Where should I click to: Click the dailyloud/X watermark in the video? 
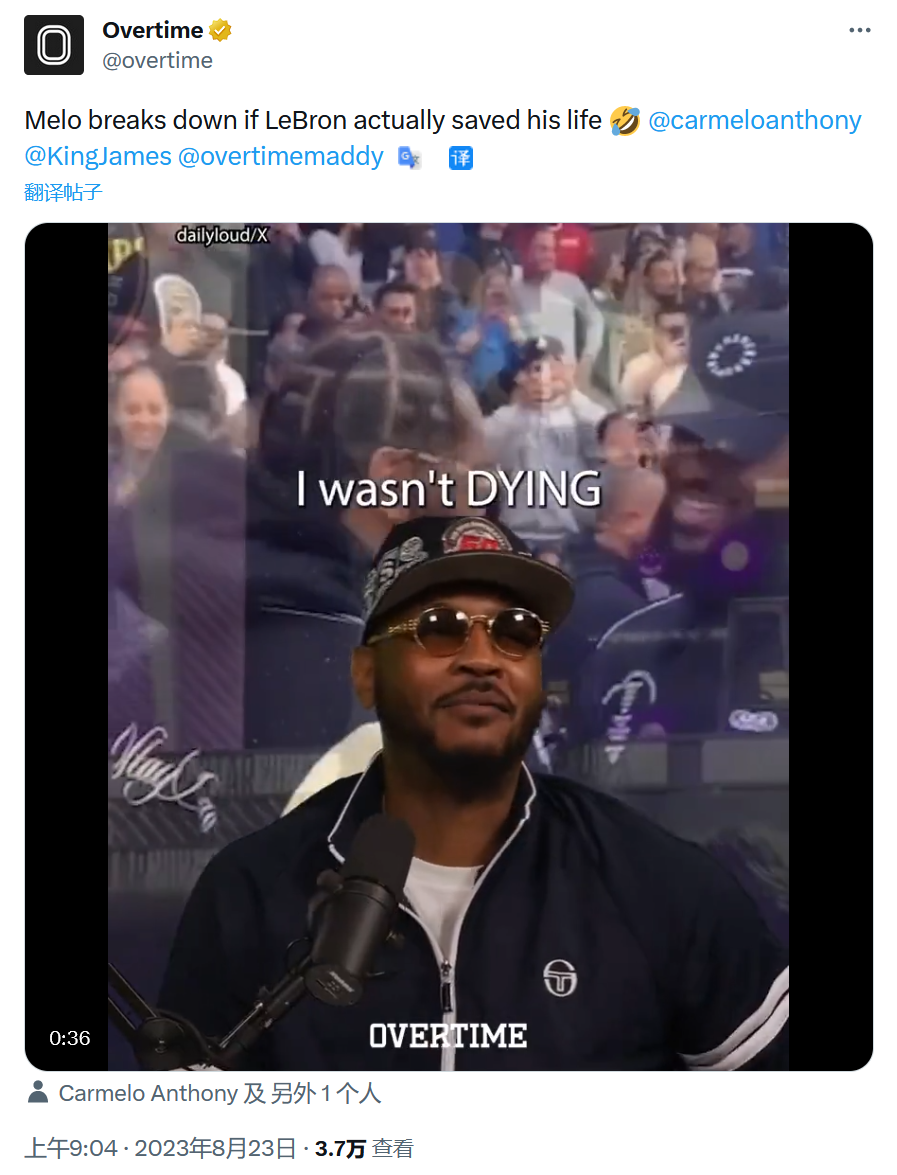coord(222,236)
